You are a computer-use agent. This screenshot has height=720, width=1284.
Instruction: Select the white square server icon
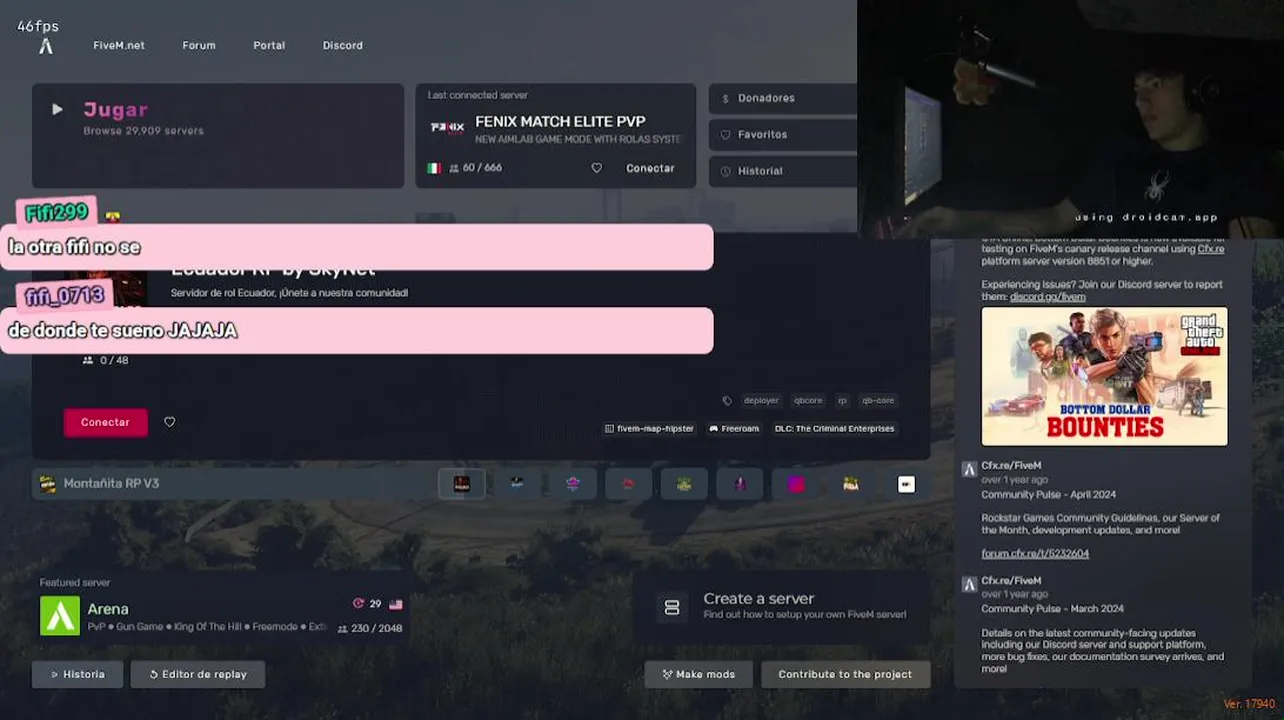coord(906,484)
